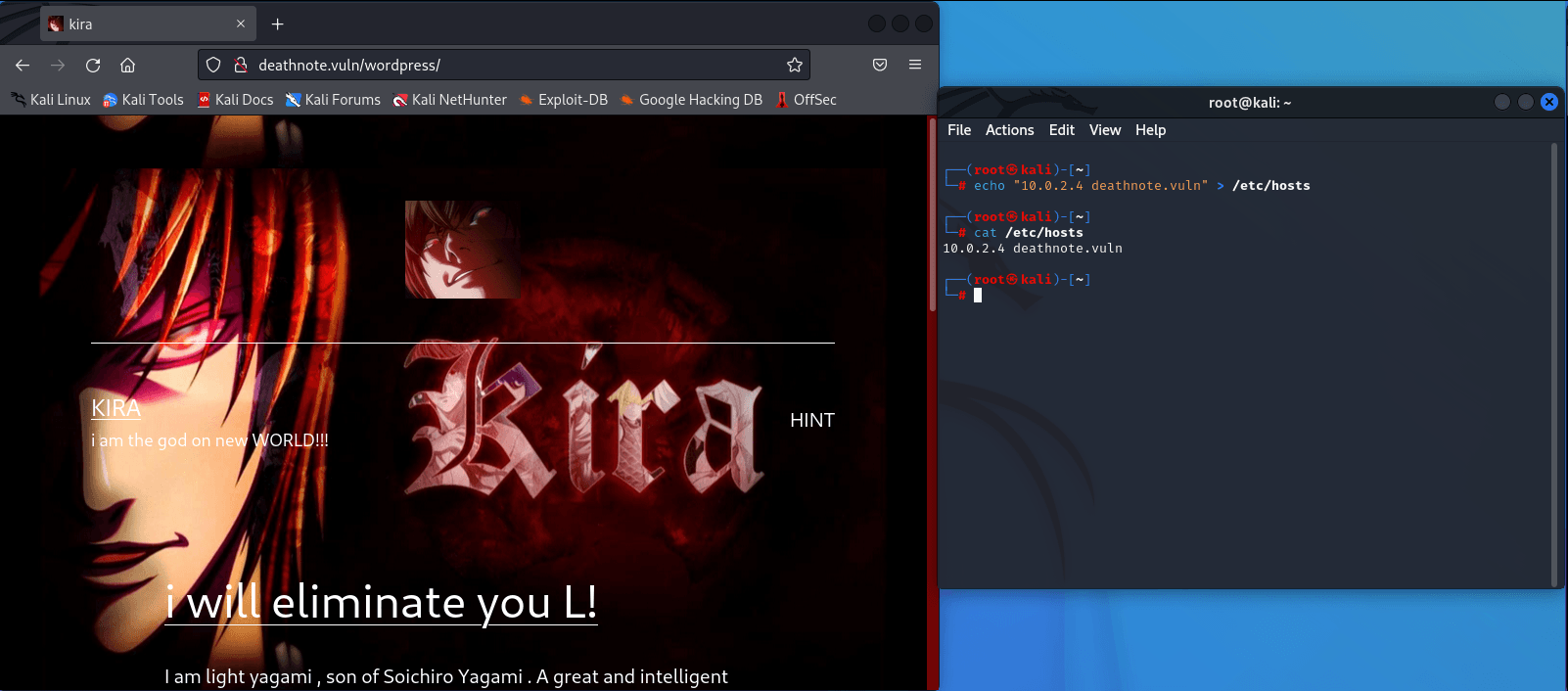The width and height of the screenshot is (1568, 691).
Task: Open the Kali Docs bookmark
Action: [235, 100]
